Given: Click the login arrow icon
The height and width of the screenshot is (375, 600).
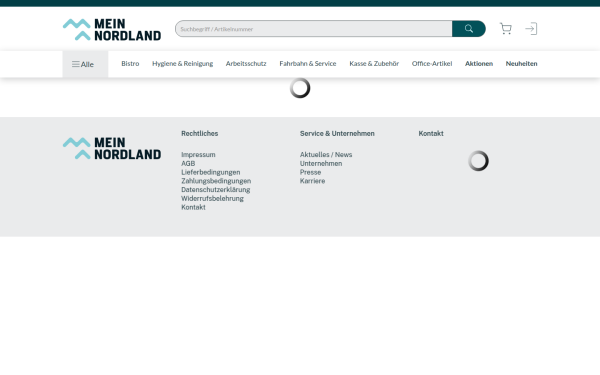Looking at the screenshot, I should tap(531, 29).
